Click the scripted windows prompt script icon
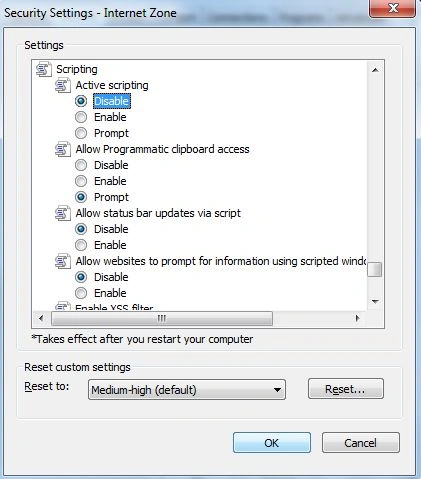421x479 pixels. coord(63,261)
